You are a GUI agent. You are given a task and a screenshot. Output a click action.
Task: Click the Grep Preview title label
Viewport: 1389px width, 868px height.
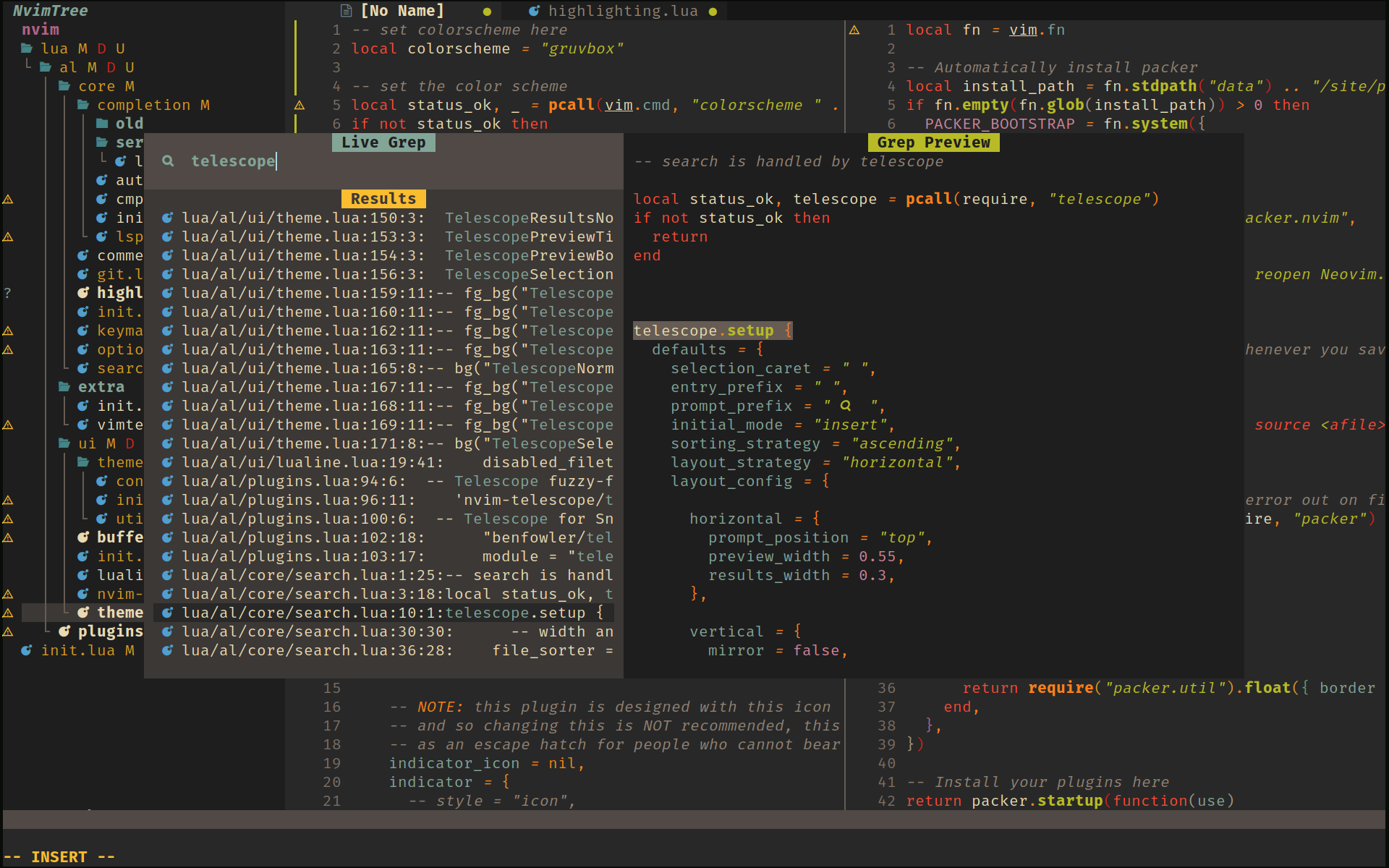coord(933,142)
